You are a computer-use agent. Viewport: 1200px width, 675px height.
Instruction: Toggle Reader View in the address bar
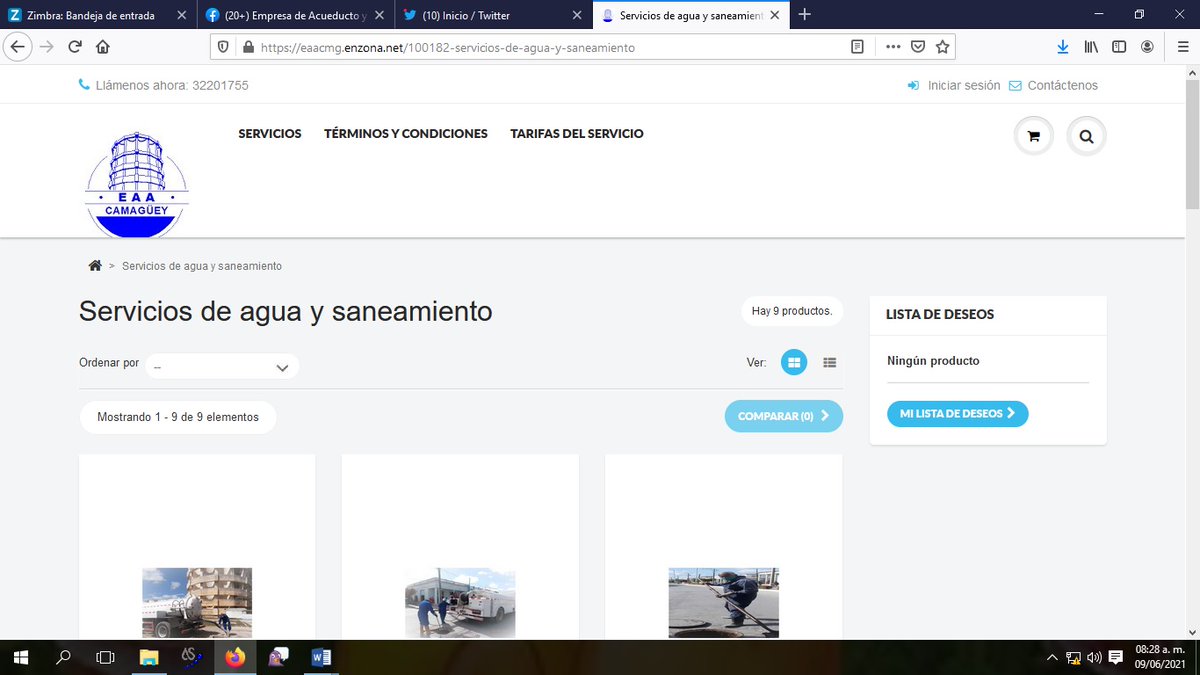click(x=858, y=46)
